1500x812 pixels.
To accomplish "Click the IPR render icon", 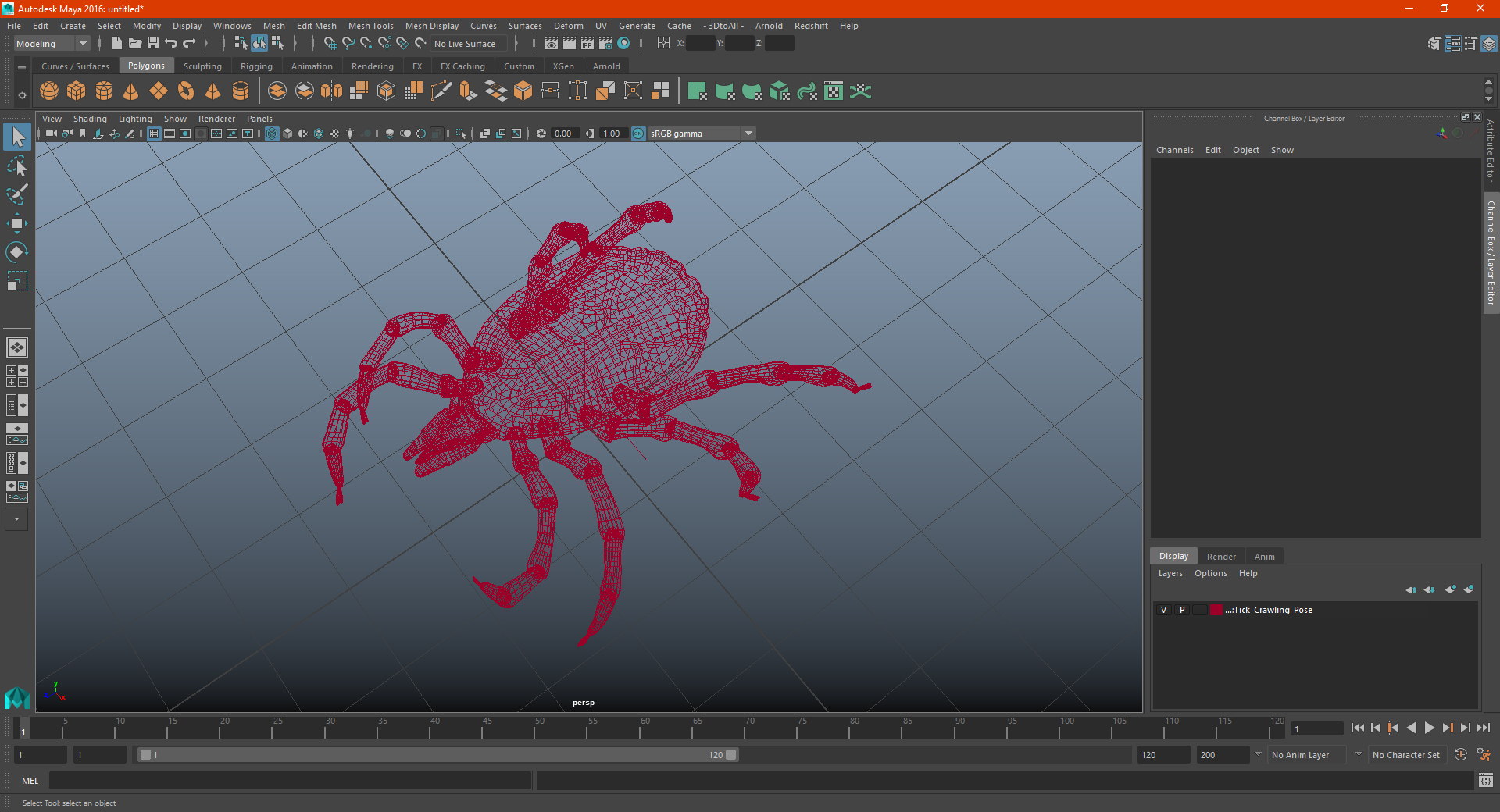I will click(587, 44).
